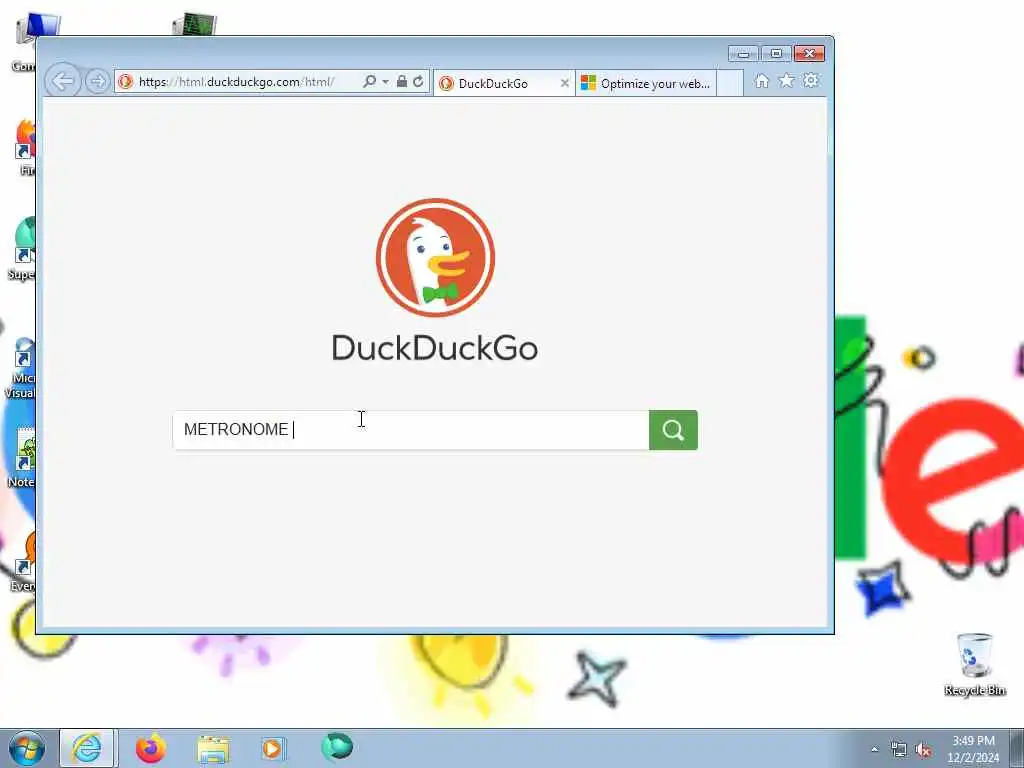
Task: Open File Explorer from the taskbar
Action: (x=213, y=749)
